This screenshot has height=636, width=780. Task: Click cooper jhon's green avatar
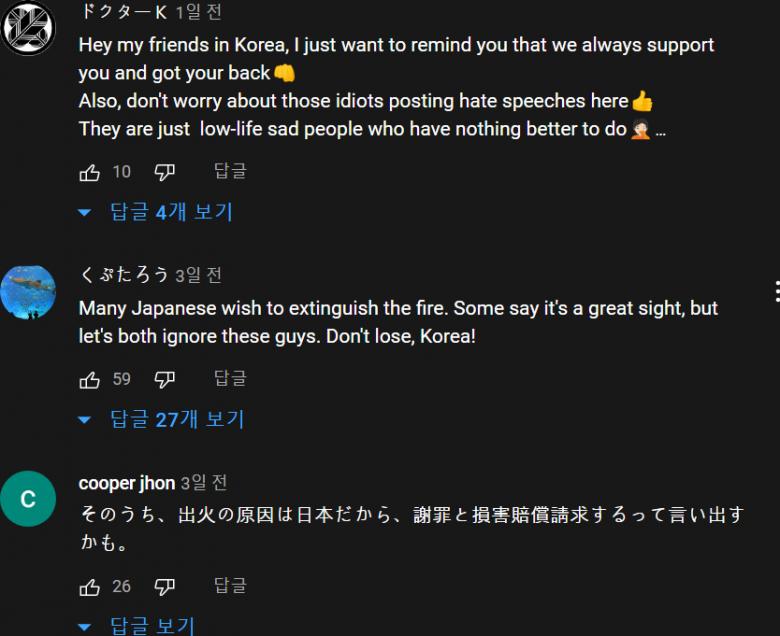(28, 498)
